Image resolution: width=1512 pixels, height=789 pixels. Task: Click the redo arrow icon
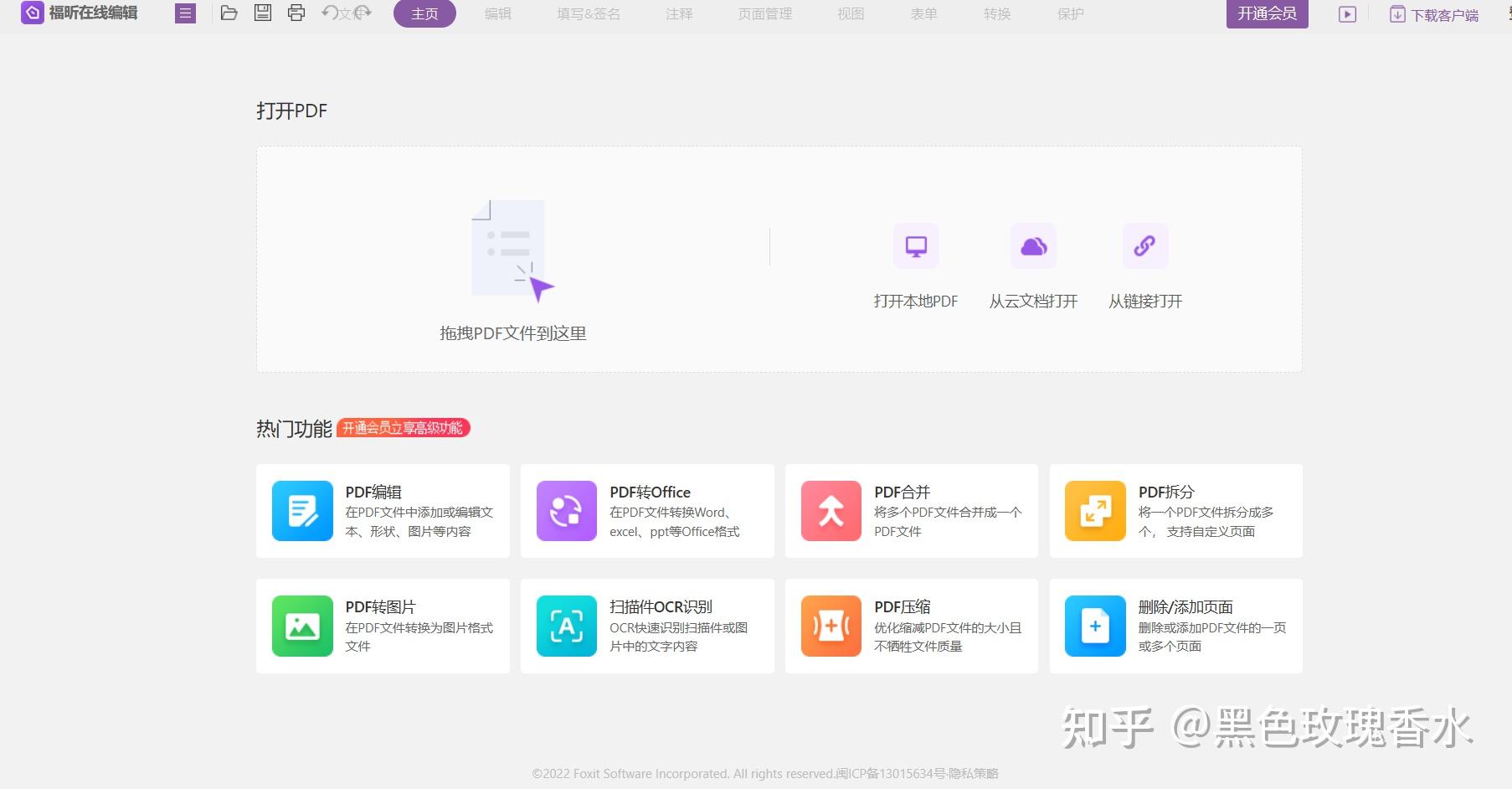363,13
